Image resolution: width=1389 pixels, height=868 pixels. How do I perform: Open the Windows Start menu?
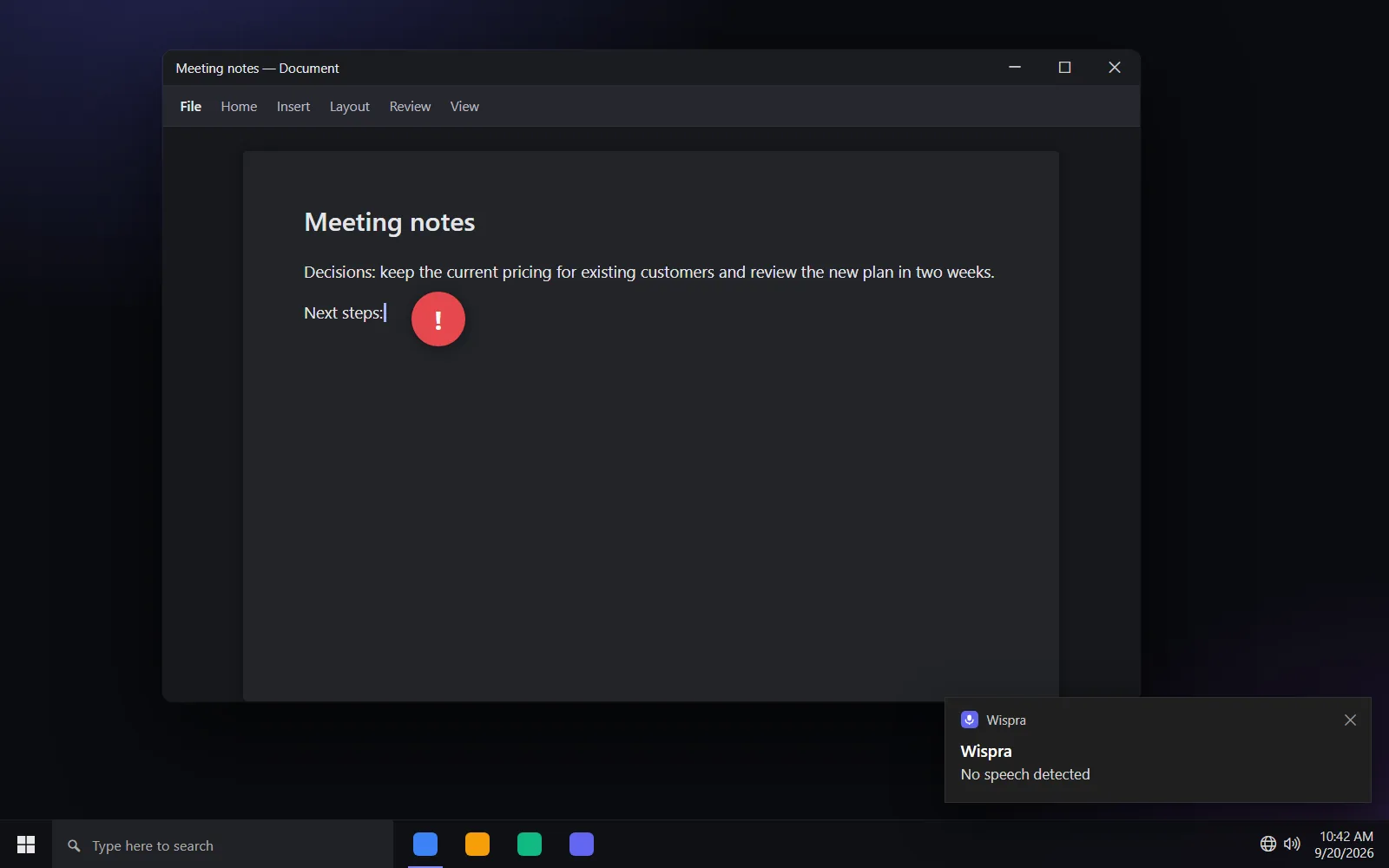coord(26,845)
